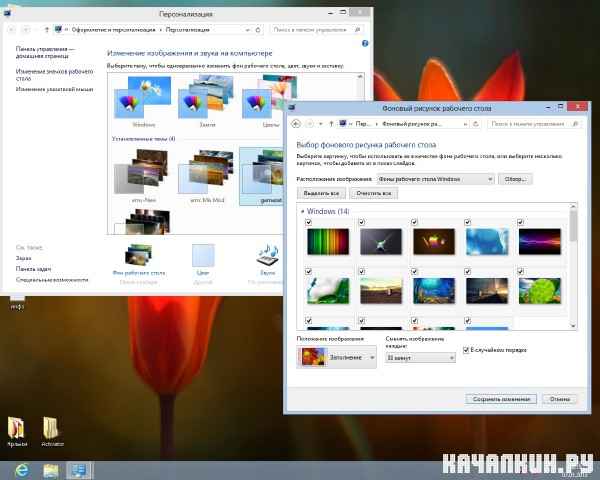Open the Фоновый рисунок window title bar system icon

292,108
